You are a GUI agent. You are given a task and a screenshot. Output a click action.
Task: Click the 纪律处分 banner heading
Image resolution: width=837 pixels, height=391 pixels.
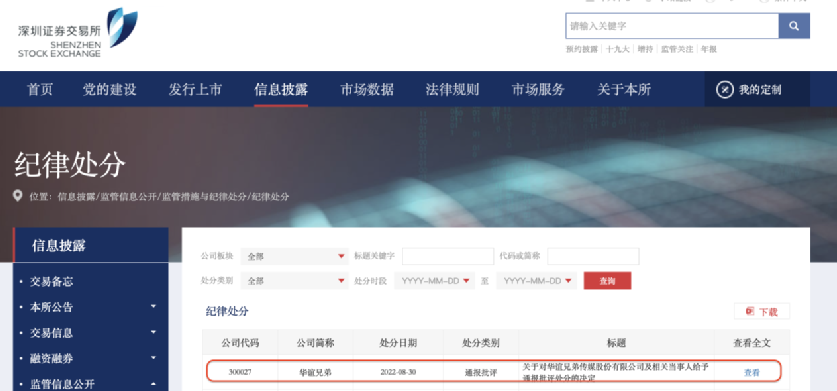[69, 164]
